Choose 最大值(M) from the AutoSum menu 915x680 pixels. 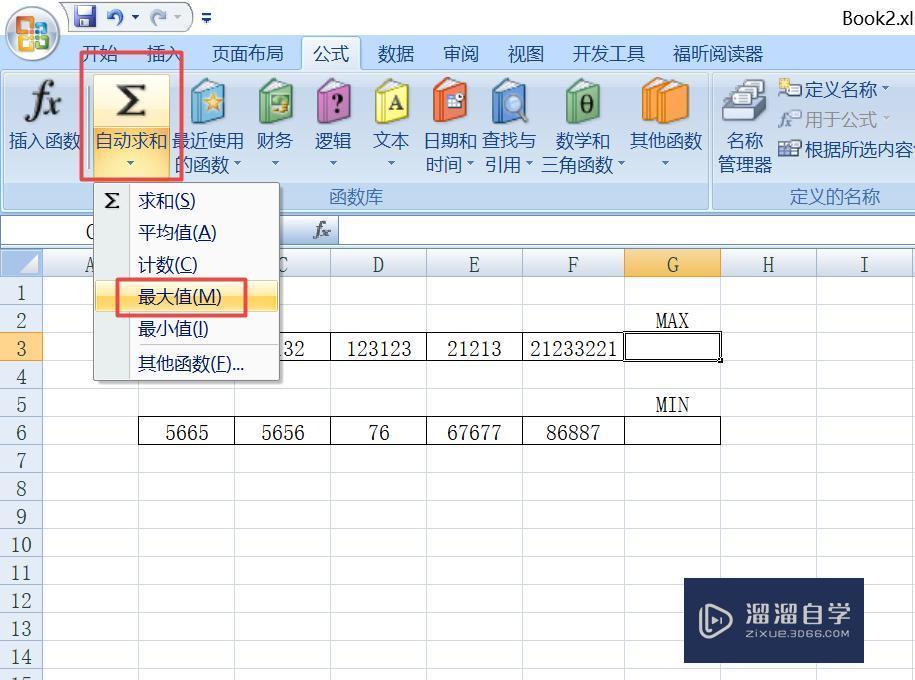pos(186,297)
